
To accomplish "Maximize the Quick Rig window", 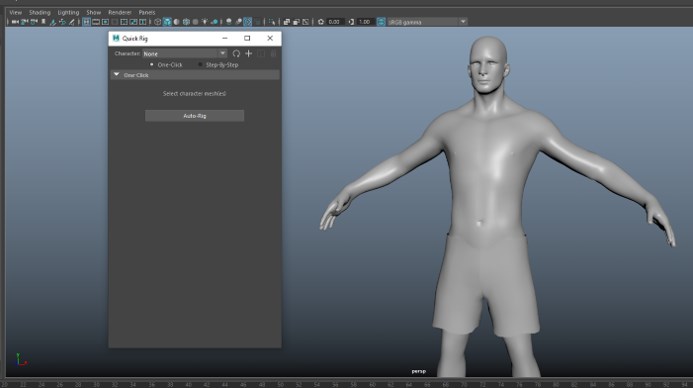I will (x=247, y=38).
